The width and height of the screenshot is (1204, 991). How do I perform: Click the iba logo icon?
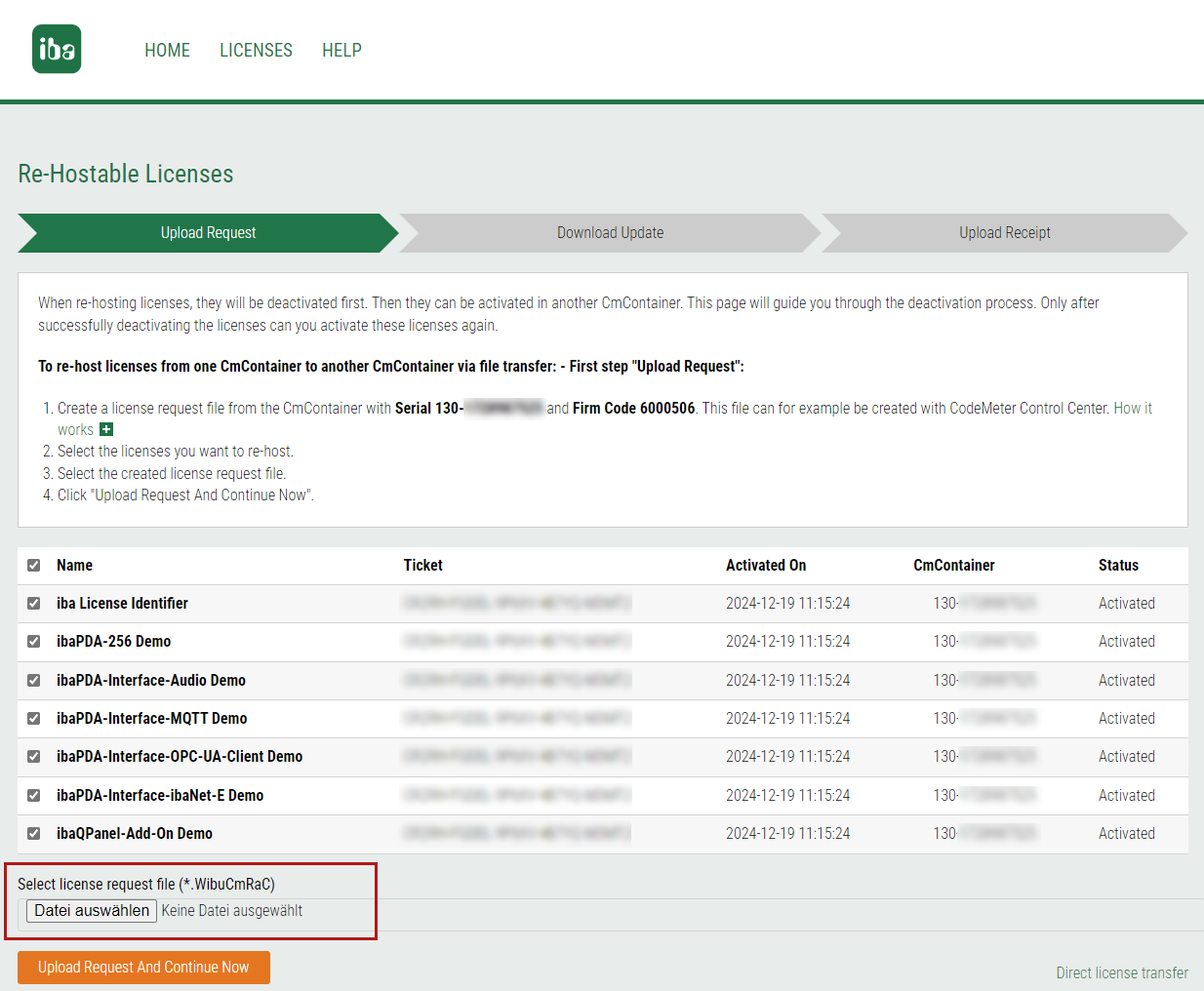[57, 50]
